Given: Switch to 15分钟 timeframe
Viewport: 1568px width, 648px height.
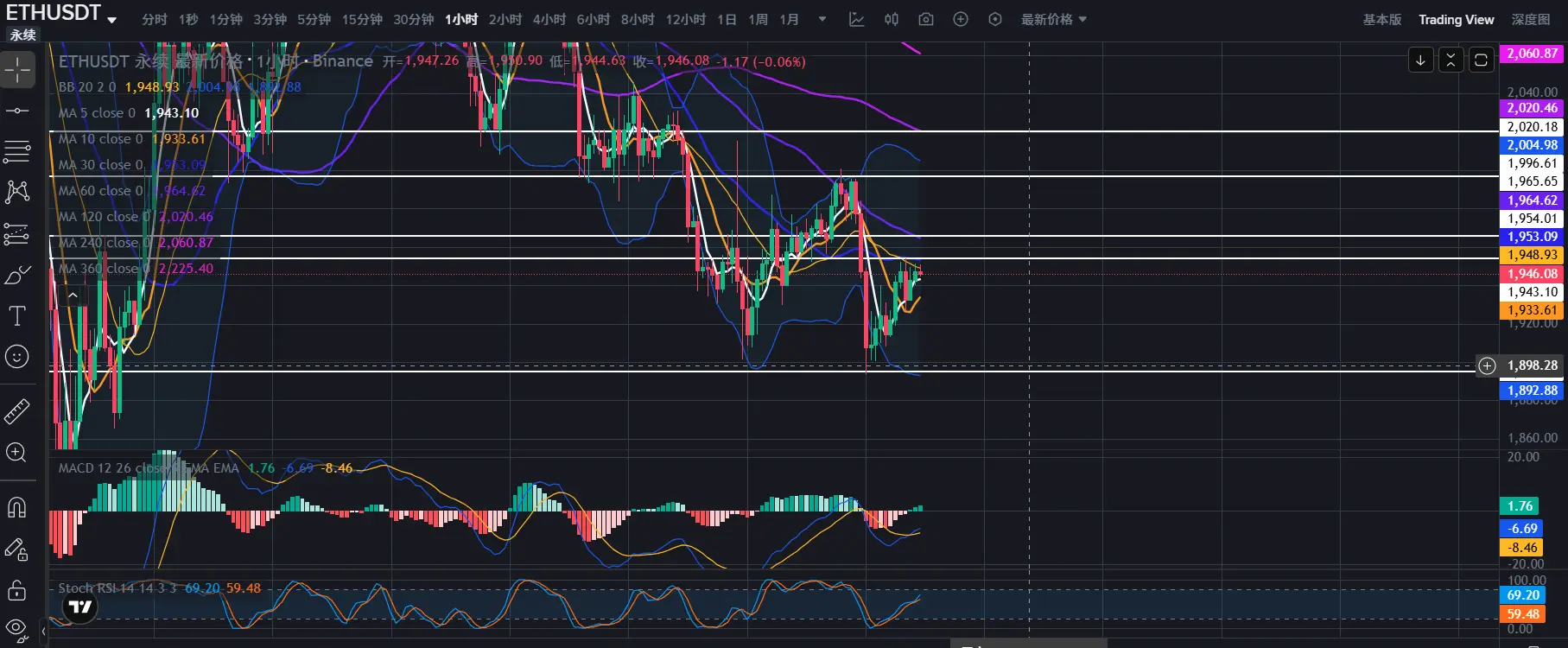Looking at the screenshot, I should point(362,19).
